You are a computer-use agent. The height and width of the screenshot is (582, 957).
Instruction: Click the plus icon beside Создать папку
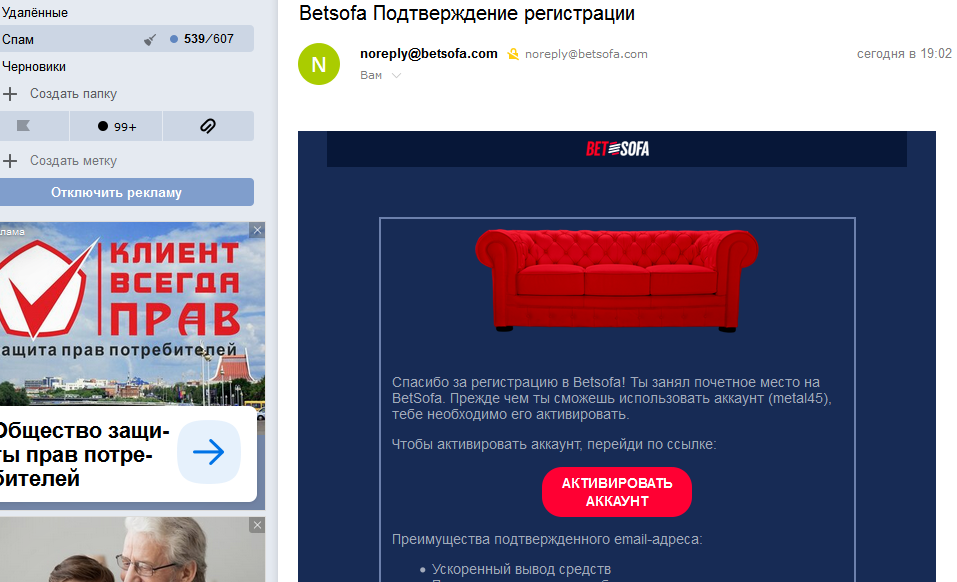click(10, 94)
